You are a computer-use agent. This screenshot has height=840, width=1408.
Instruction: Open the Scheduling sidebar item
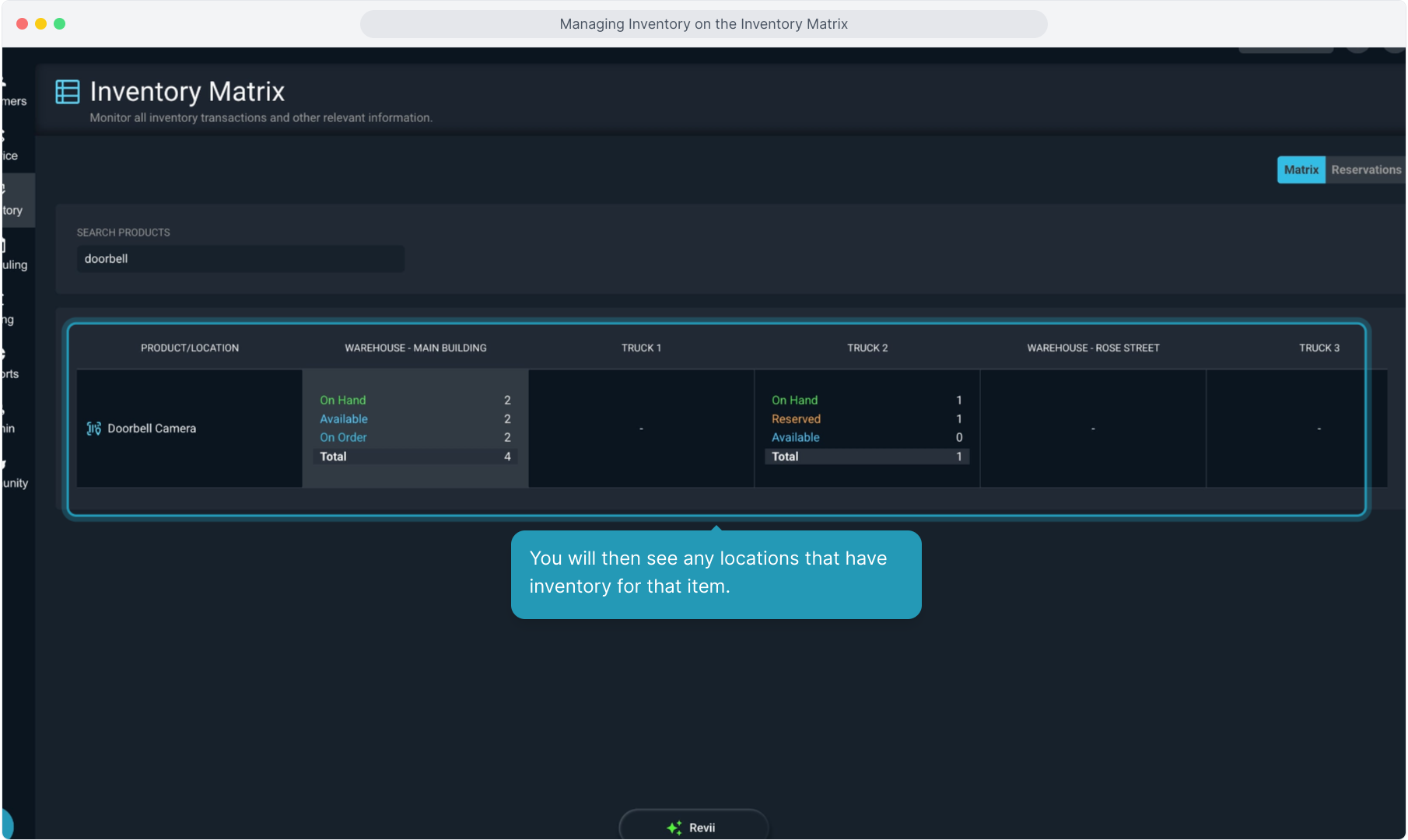(14, 257)
